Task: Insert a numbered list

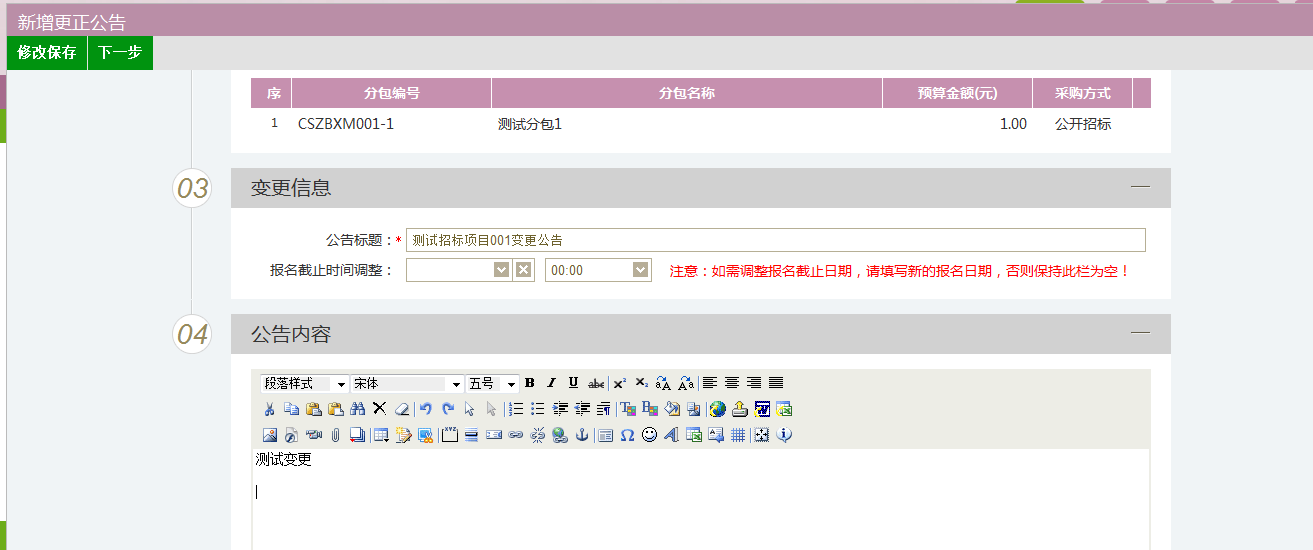Action: point(516,409)
